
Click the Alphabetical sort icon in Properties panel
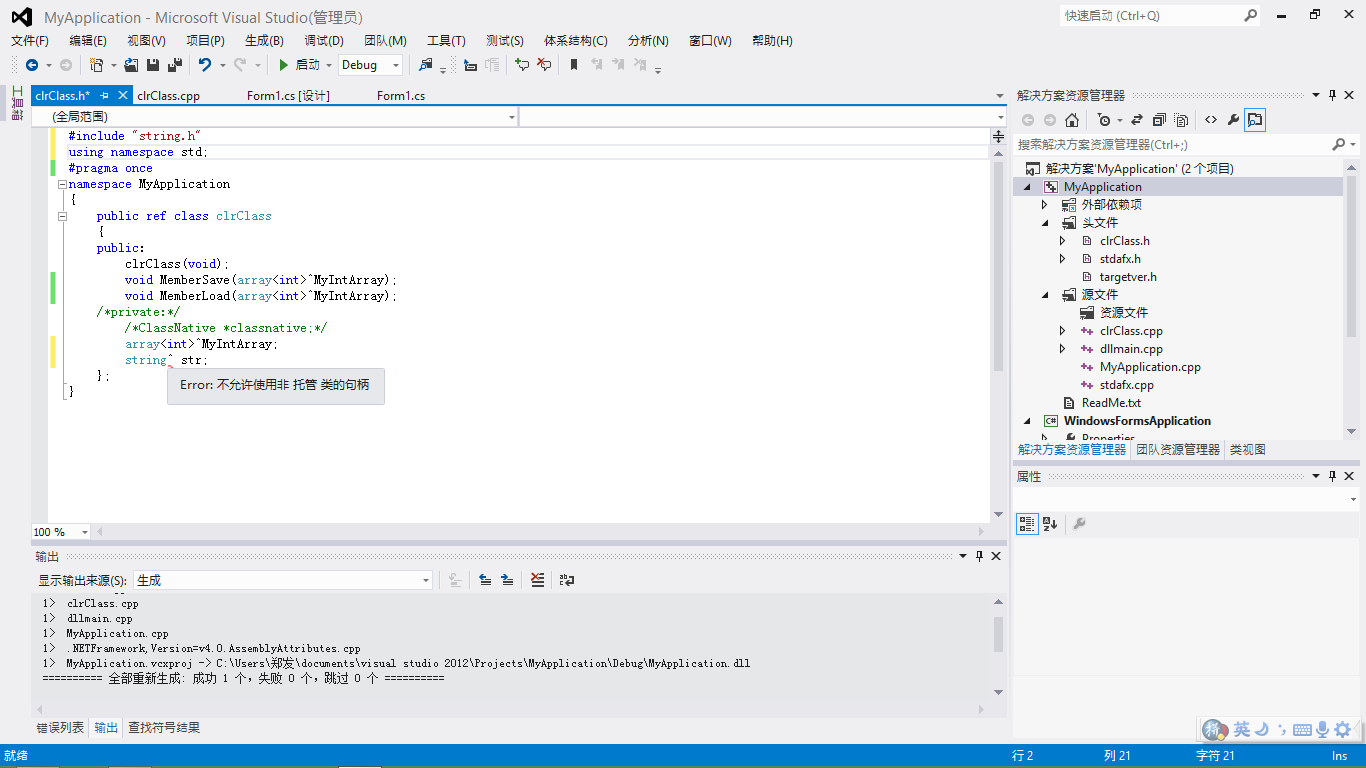(1050, 523)
